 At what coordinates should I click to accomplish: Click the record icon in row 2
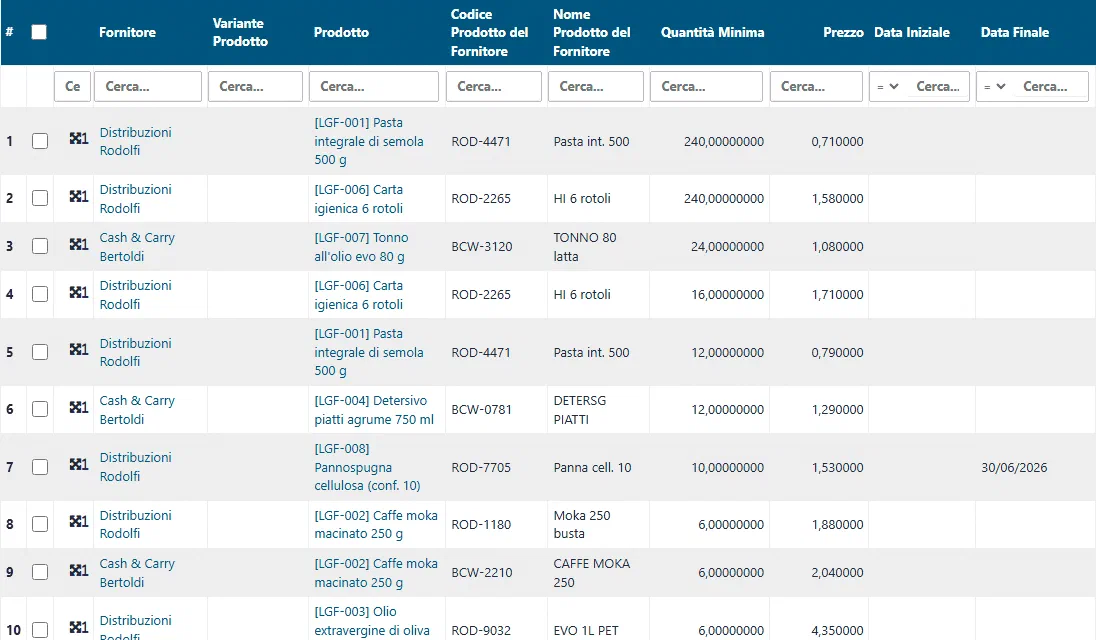tap(78, 196)
